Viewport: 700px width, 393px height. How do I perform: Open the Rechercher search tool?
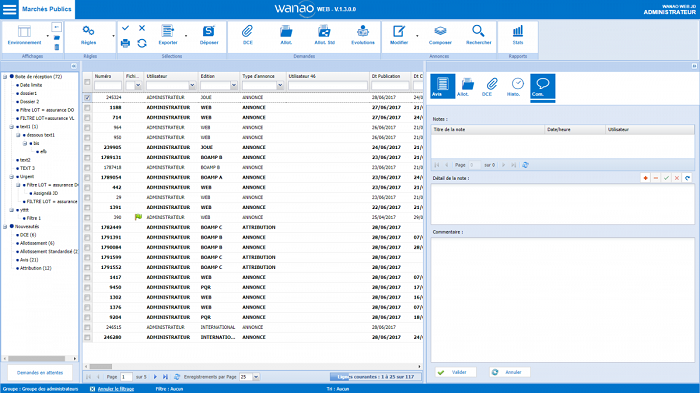(x=479, y=35)
